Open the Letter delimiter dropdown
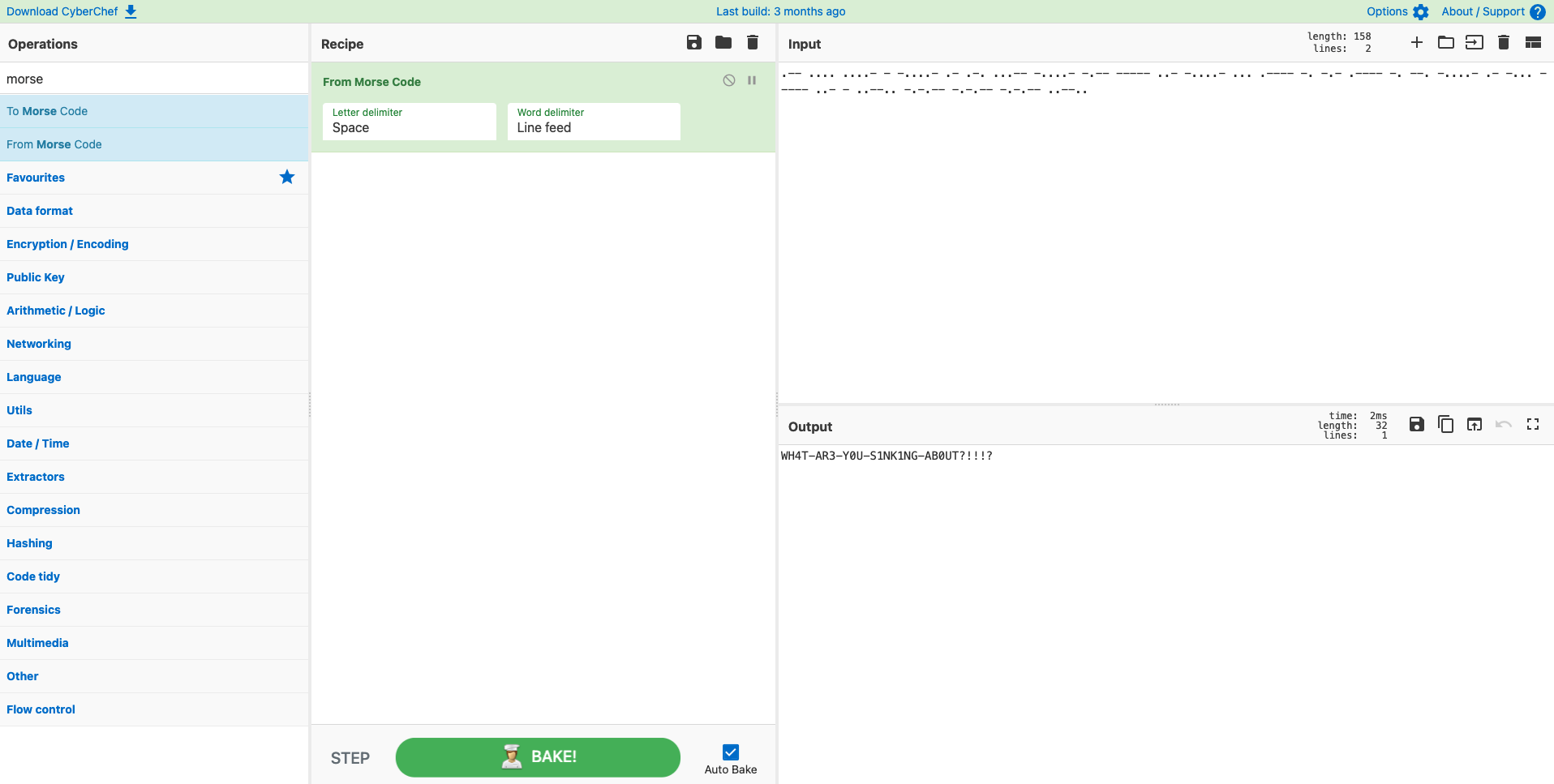The width and height of the screenshot is (1554, 784). coord(410,122)
